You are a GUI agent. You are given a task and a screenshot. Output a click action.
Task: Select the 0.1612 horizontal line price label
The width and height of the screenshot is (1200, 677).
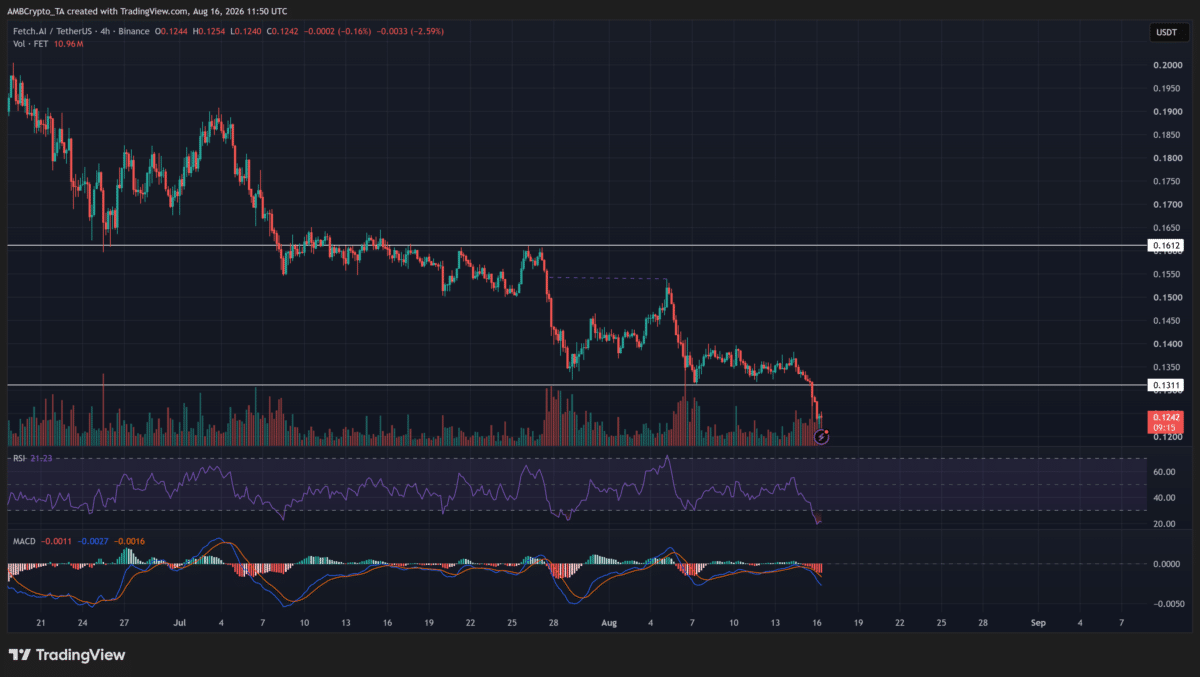(1167, 245)
